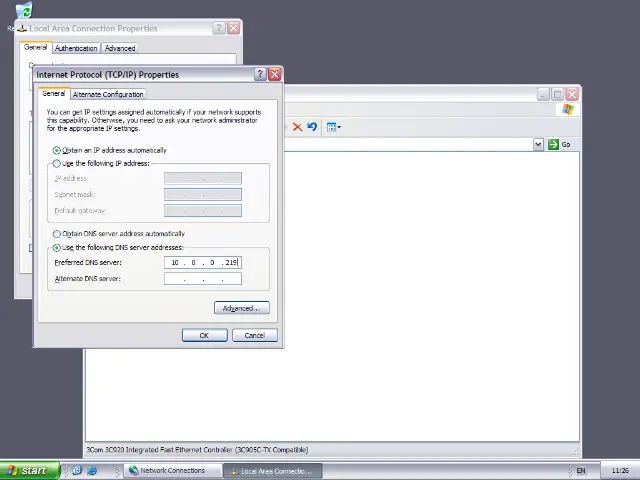Click the Preferred DNS server field
Image resolution: width=640 pixels, height=480 pixels.
pyautogui.click(x=203, y=262)
